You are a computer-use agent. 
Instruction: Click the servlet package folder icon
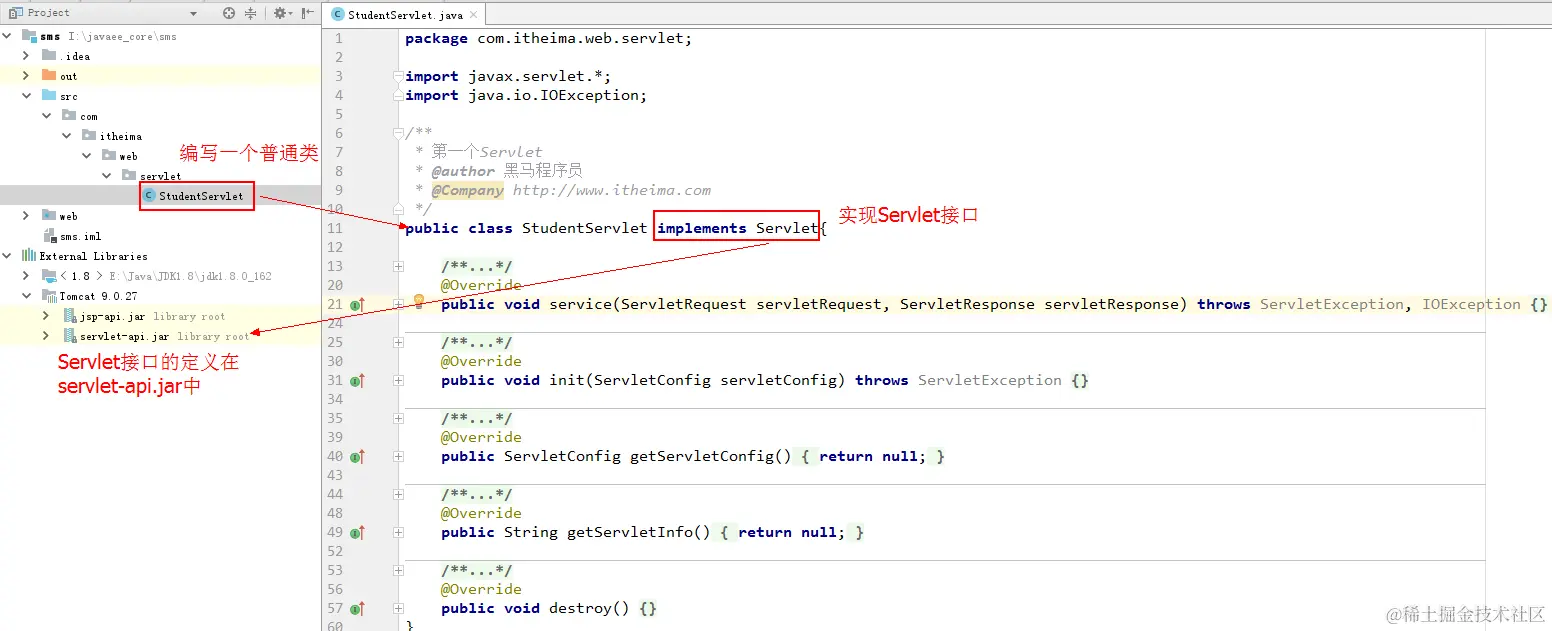click(129, 175)
